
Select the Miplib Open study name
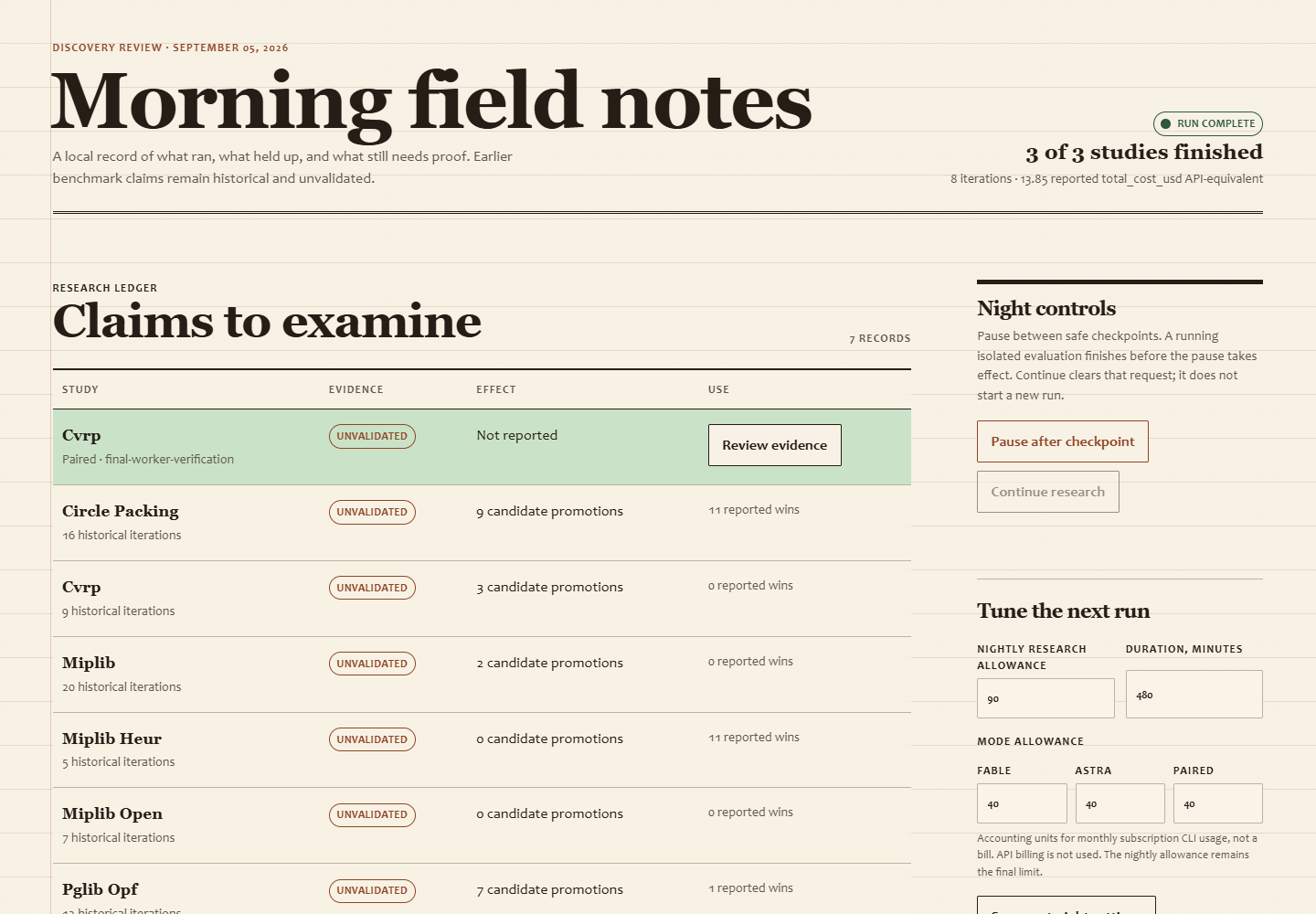click(x=112, y=813)
